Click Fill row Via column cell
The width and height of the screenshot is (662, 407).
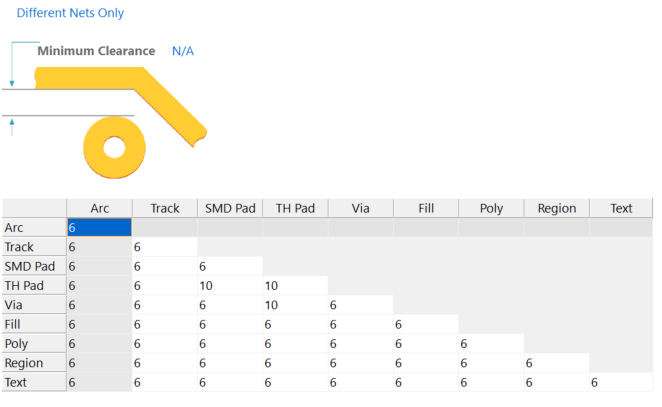(x=361, y=324)
